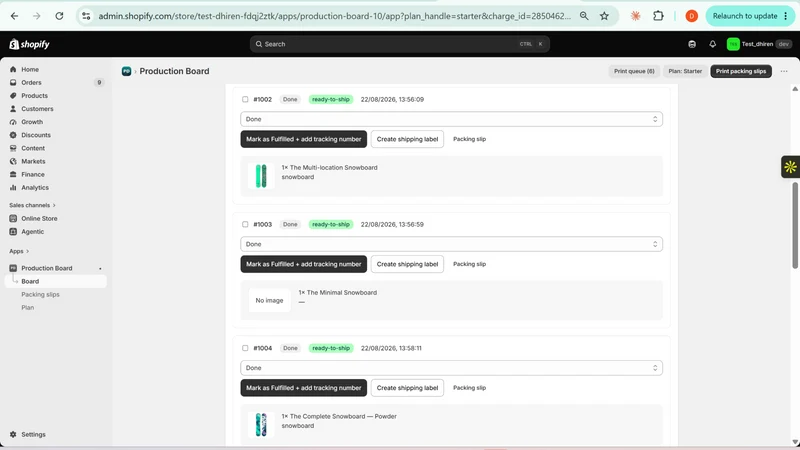Reload the page with refresh icon
Image resolution: width=800 pixels, height=450 pixels.
[x=59, y=16]
